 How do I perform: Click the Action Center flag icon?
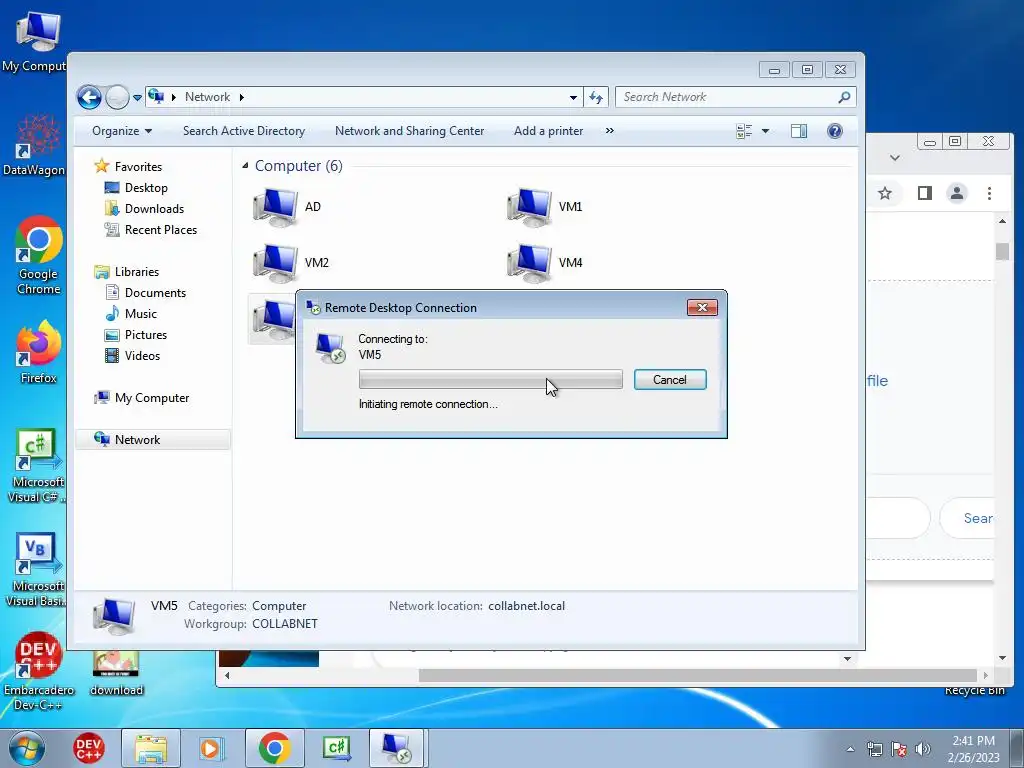899,749
